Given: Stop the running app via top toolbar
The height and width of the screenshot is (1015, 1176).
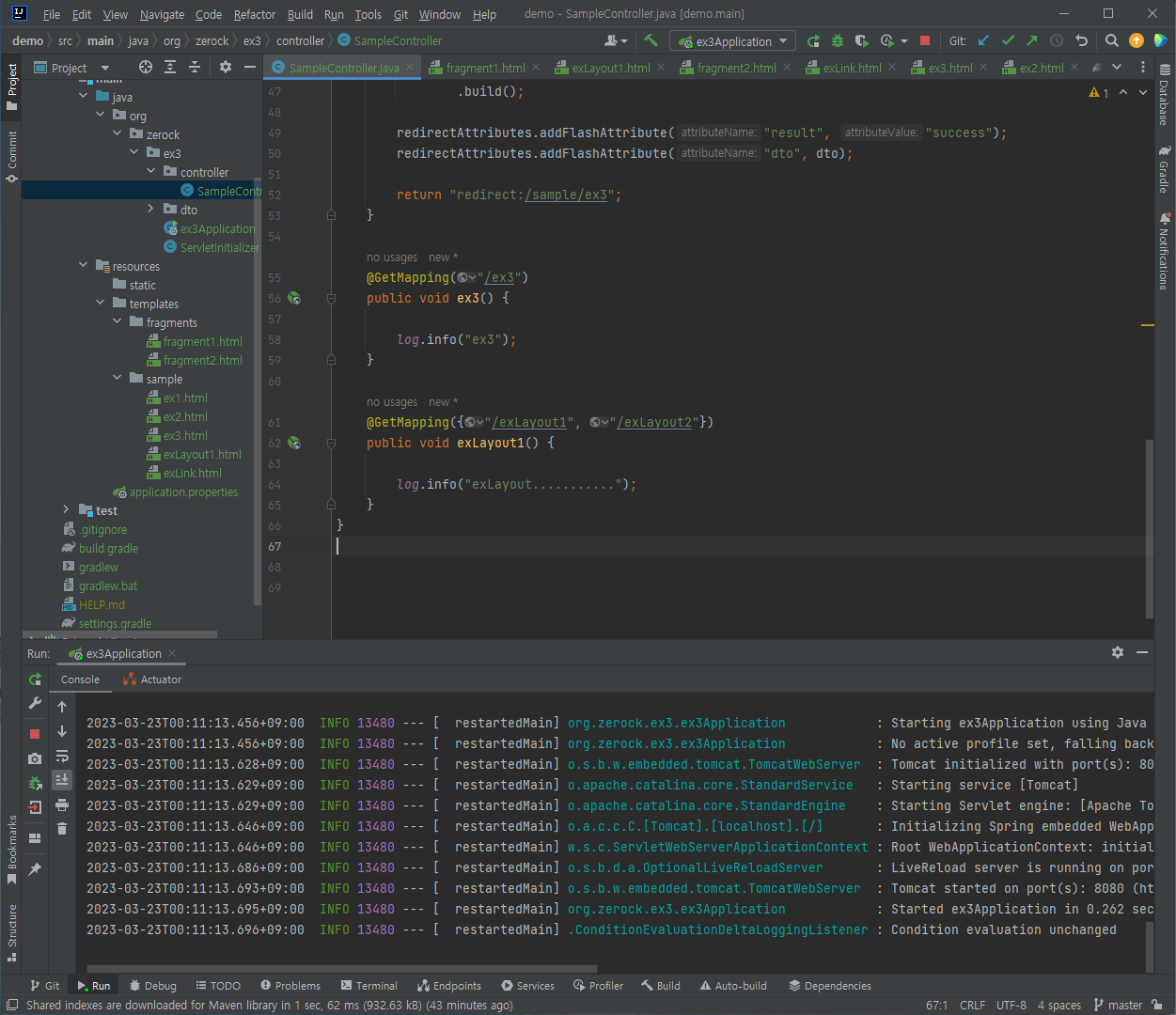Looking at the screenshot, I should pos(925,40).
